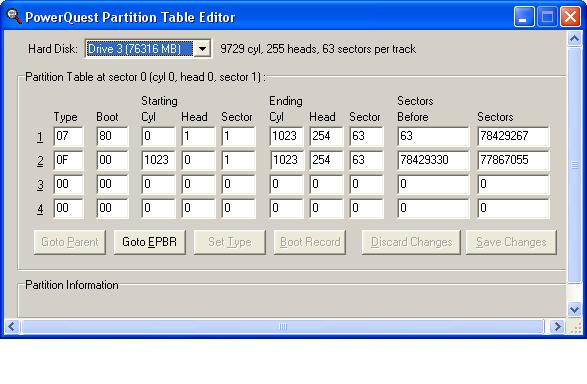Click partition 2 Ending Sector field 63

[367, 160]
